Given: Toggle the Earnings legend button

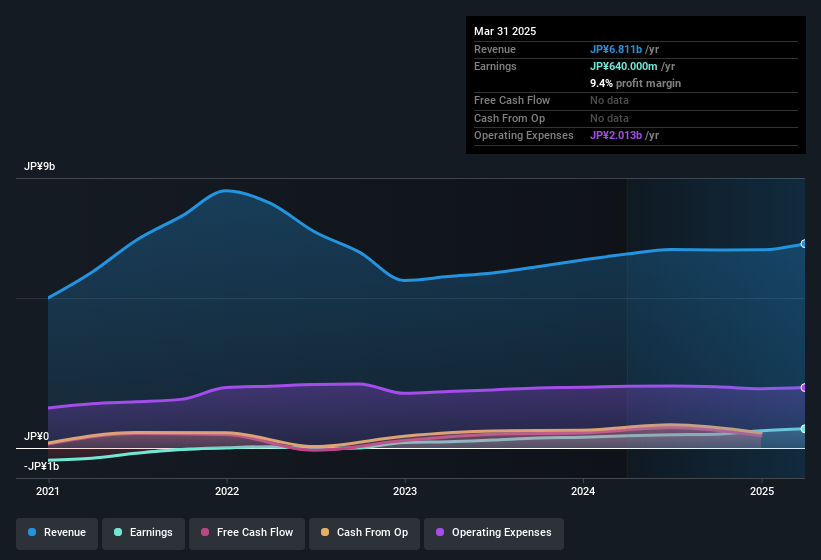Looking at the screenshot, I should coord(143,533).
